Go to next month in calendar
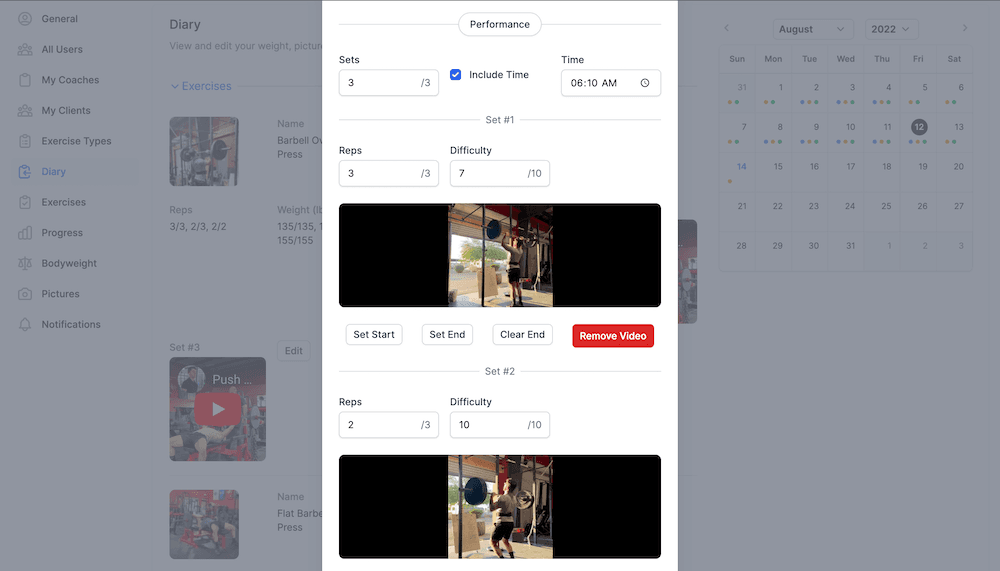The width and height of the screenshot is (1000, 571). (x=965, y=28)
